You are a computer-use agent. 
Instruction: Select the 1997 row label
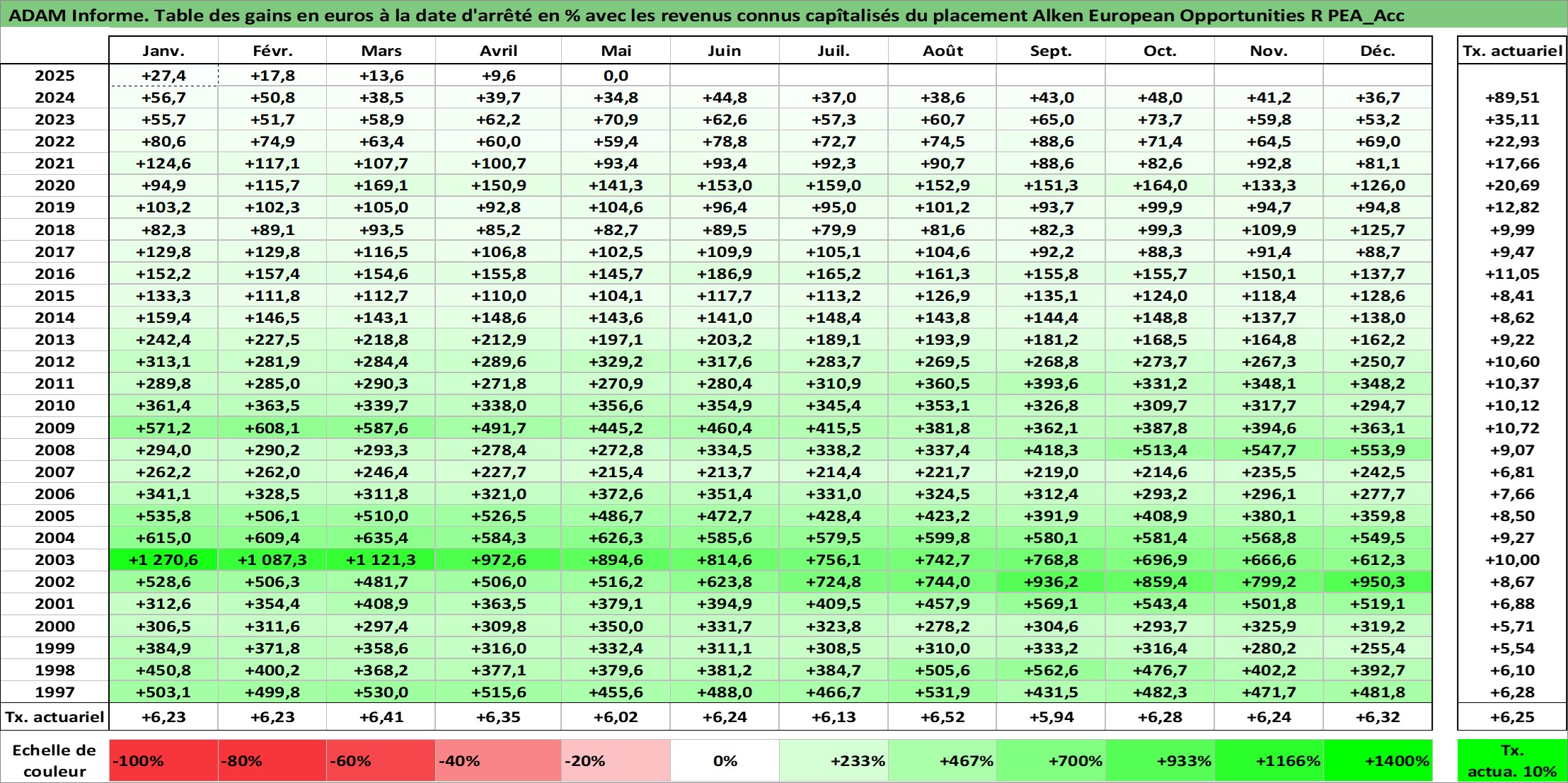click(x=54, y=692)
